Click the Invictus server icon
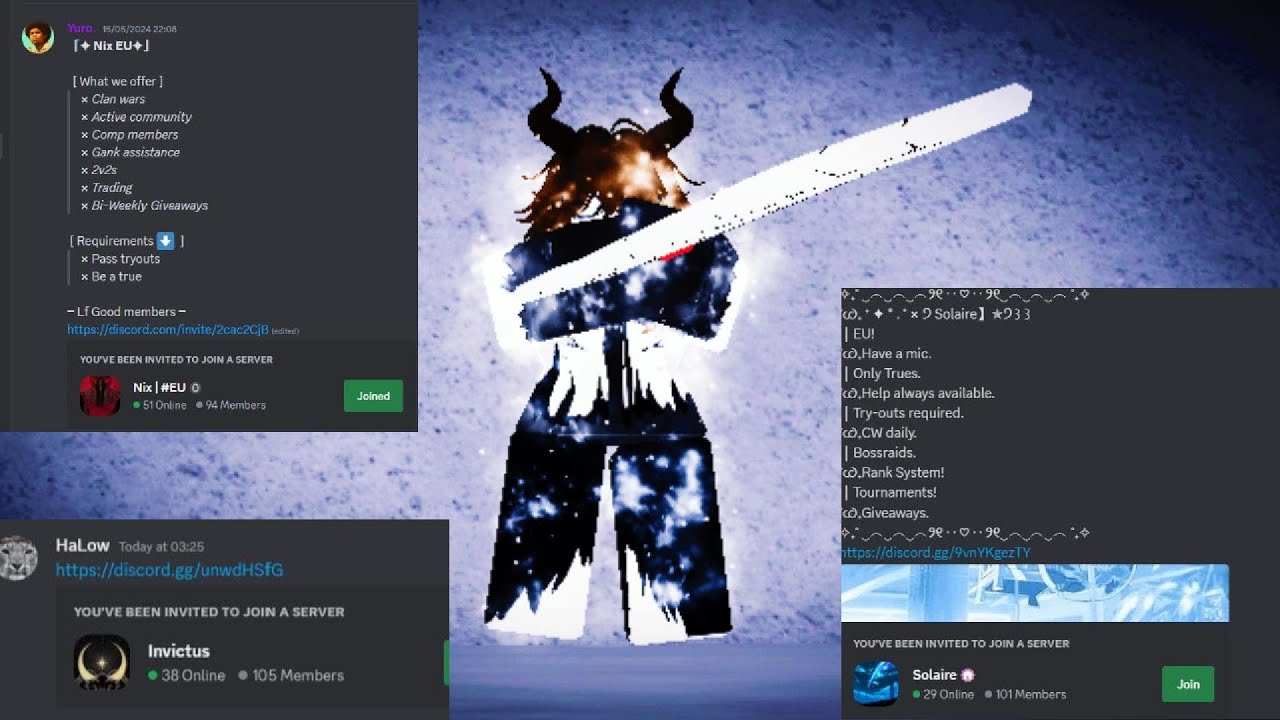This screenshot has width=1280, height=720. point(101,662)
